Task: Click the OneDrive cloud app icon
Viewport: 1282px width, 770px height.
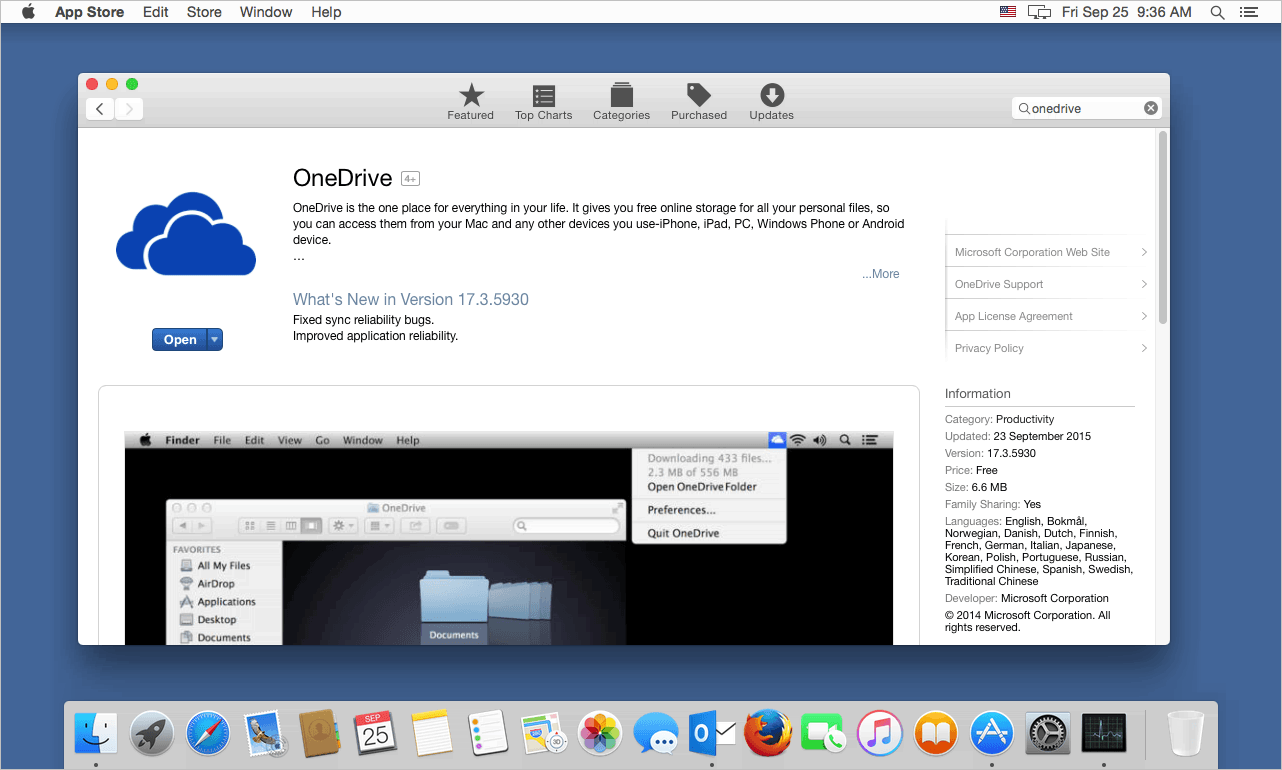Action: point(186,234)
